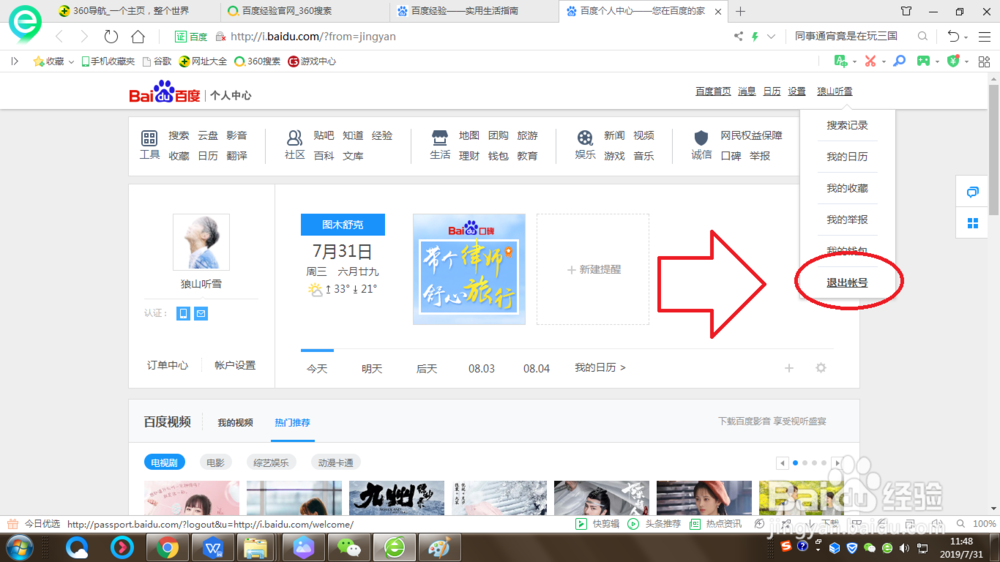
Task: Click the profile avatar photo
Action: pyautogui.click(x=201, y=242)
